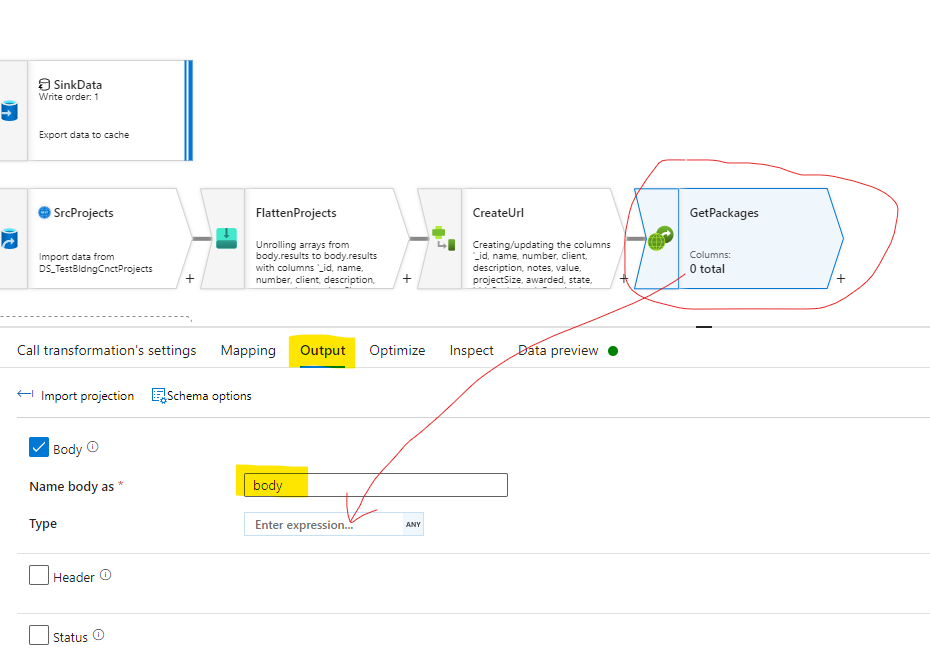Add transformation after CreateUrl plus
The height and width of the screenshot is (654, 930).
coord(623,278)
